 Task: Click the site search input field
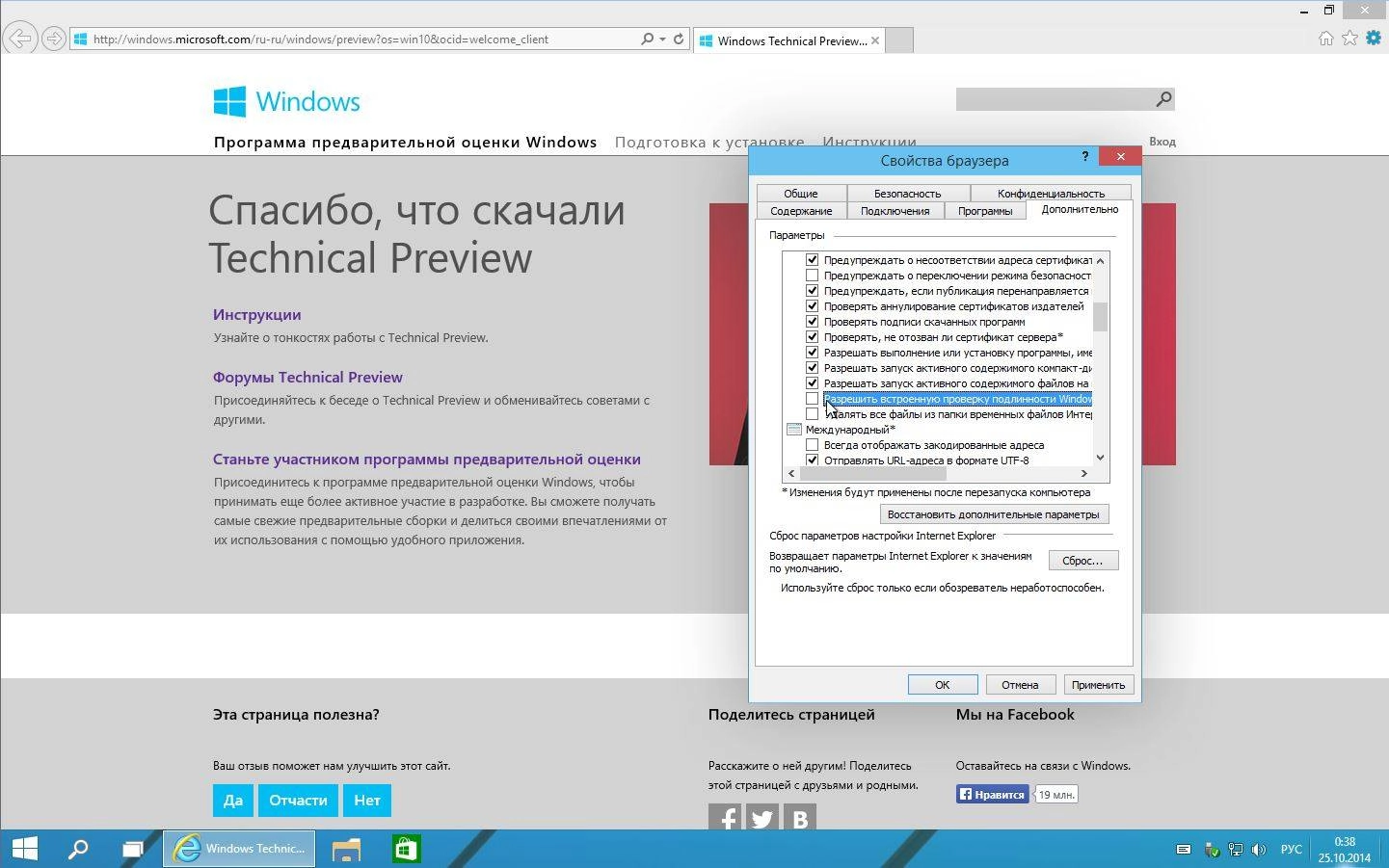tap(1055, 98)
